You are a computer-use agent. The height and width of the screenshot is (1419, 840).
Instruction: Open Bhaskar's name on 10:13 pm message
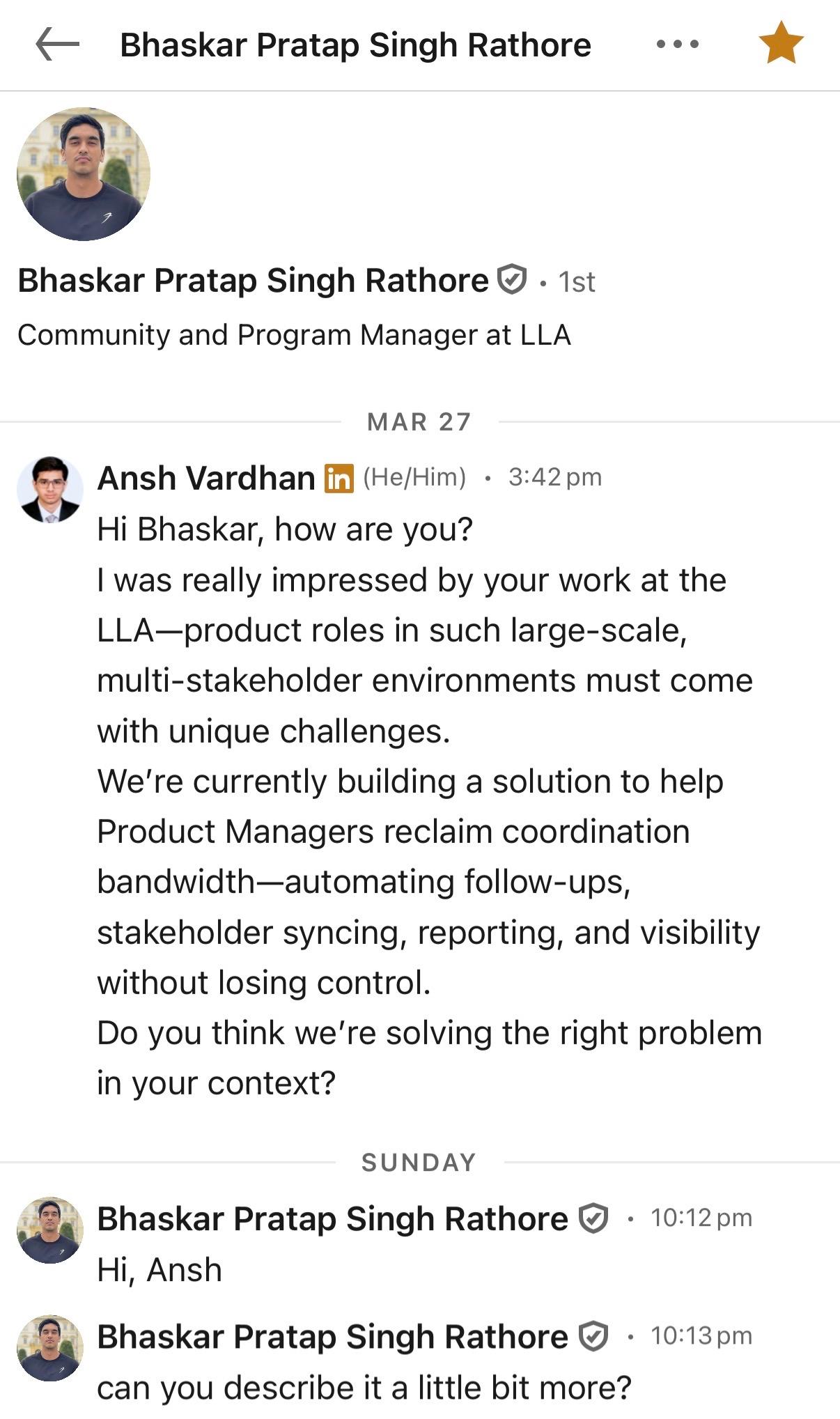(x=332, y=1337)
